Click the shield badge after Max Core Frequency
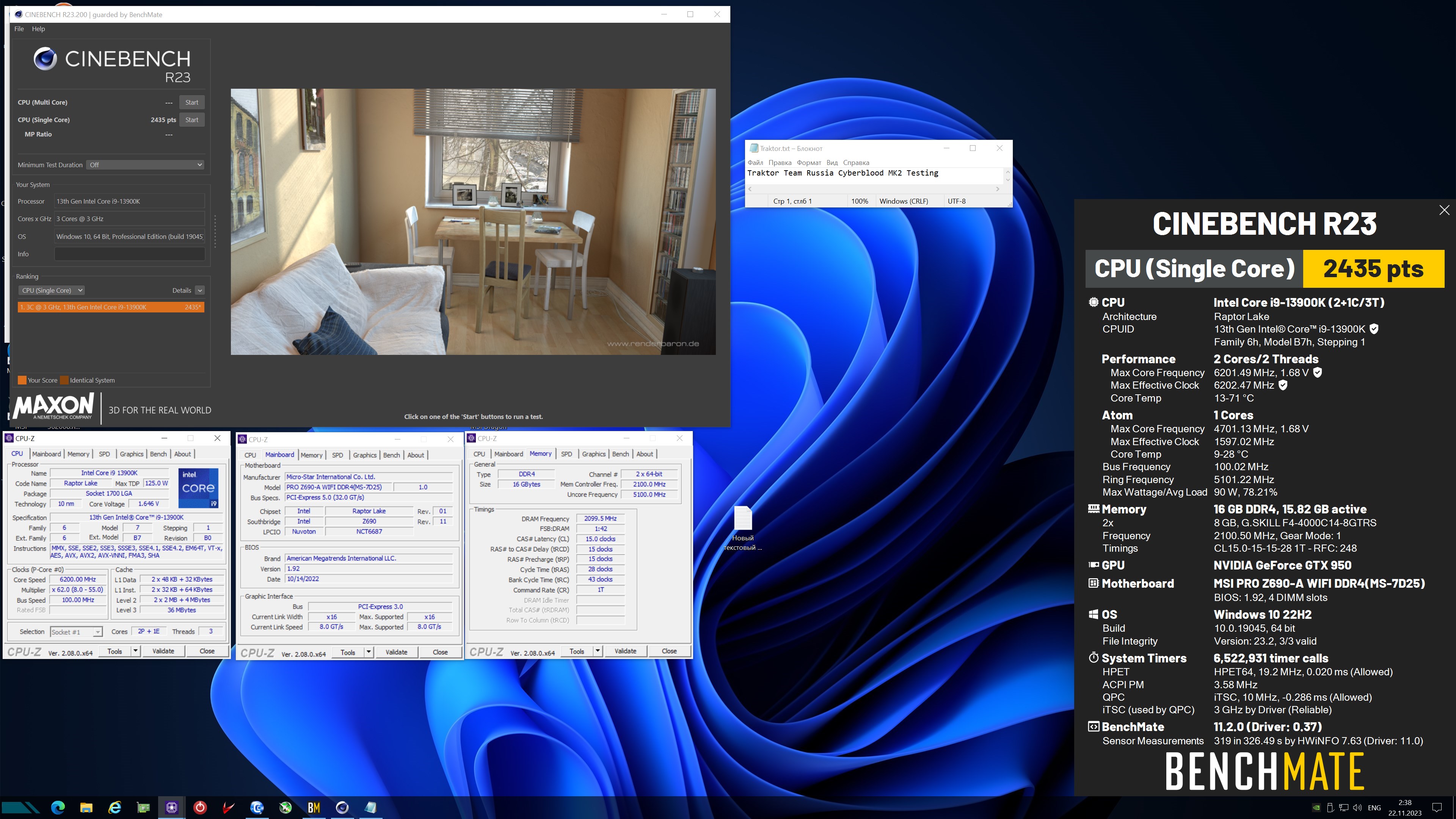This screenshot has height=819, width=1456. [x=1318, y=372]
